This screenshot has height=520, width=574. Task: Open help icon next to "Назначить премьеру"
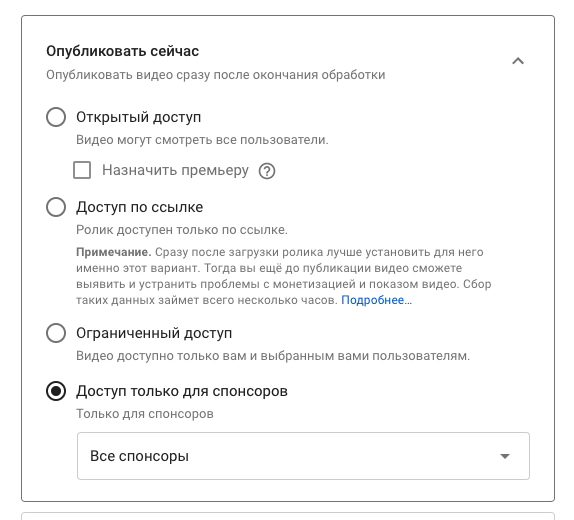267,171
